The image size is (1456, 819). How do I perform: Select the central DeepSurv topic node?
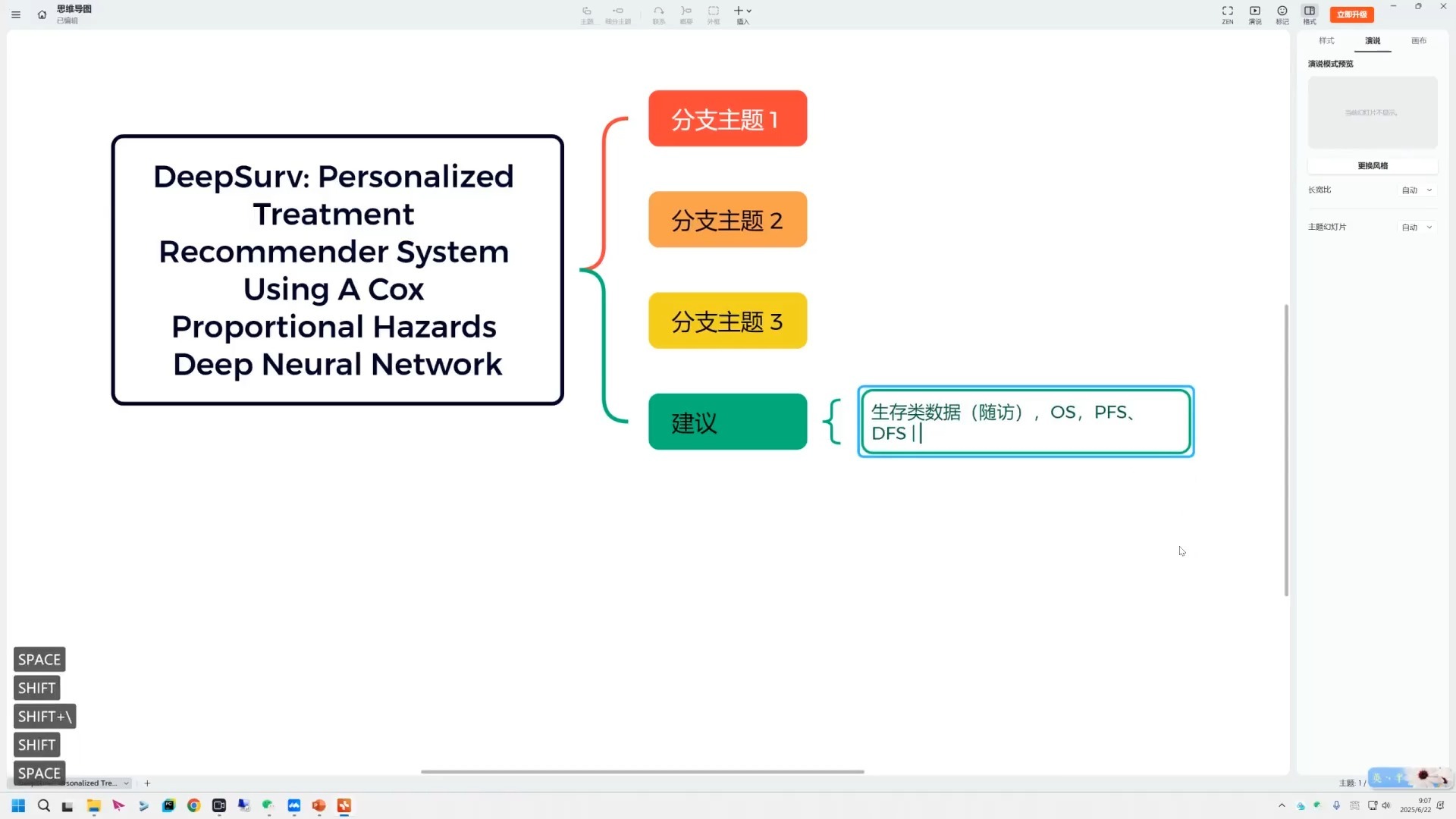[x=337, y=270]
